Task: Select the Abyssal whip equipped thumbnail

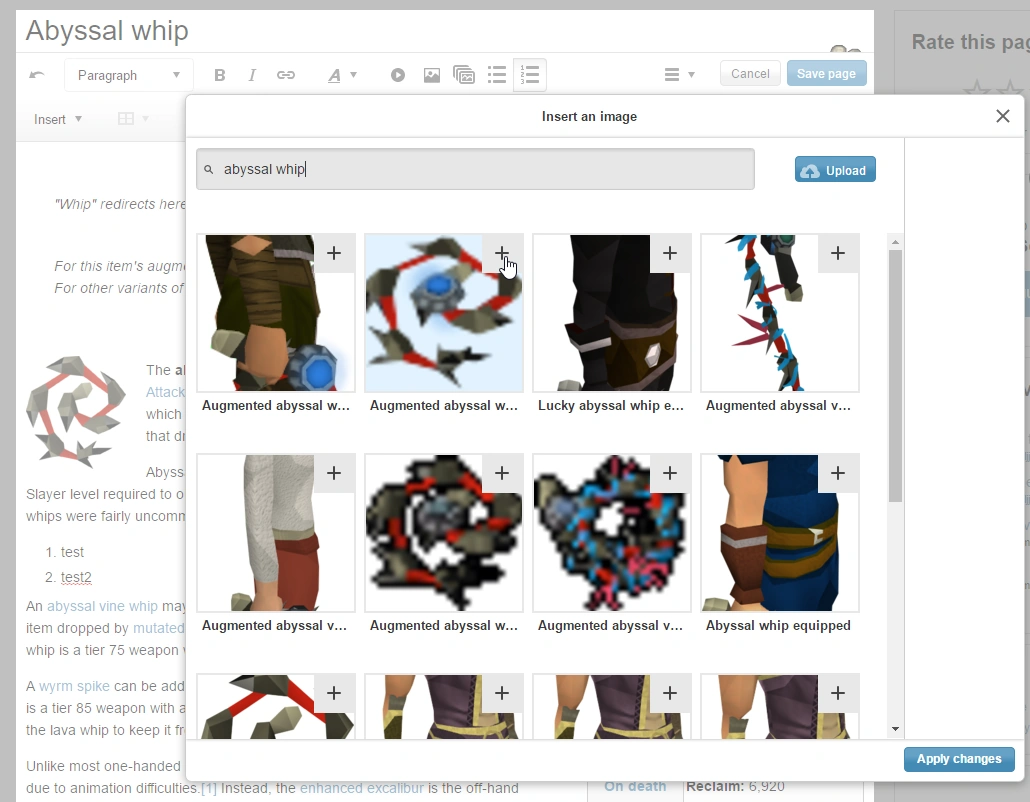Action: [x=780, y=533]
